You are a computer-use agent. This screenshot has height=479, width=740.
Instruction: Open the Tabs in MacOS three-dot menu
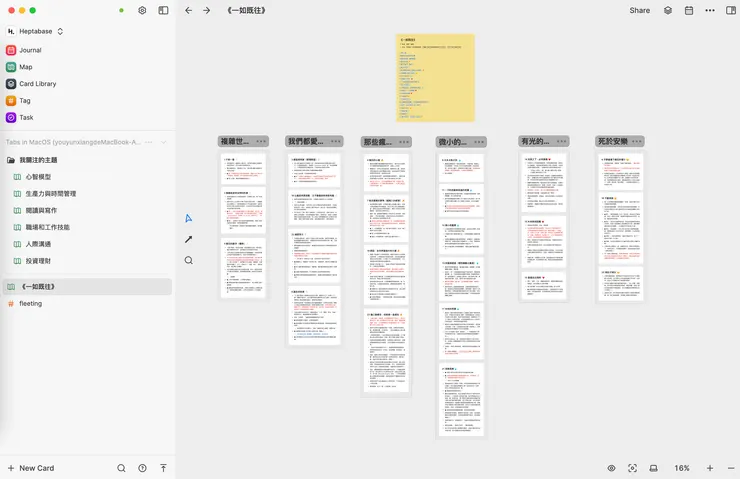click(x=149, y=142)
